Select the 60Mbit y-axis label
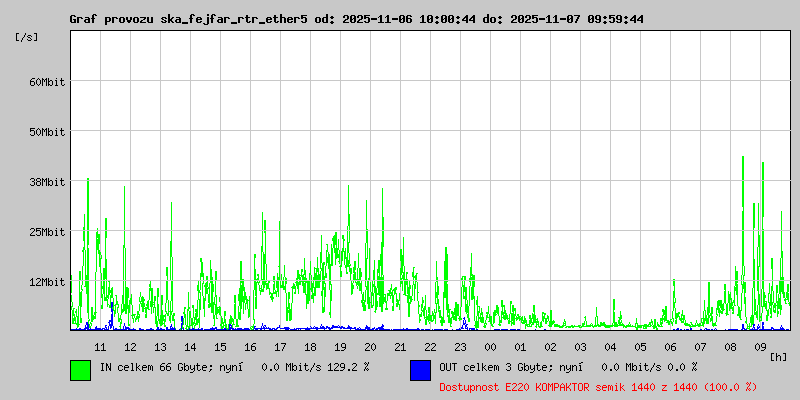 [46, 81]
